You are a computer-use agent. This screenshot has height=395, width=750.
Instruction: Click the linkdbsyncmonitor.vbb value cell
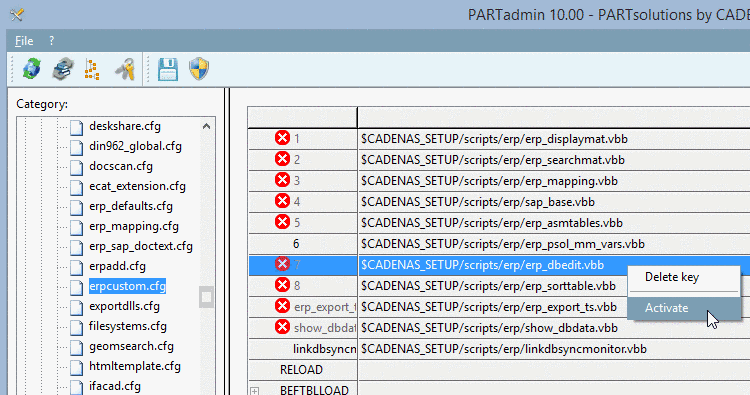click(x=554, y=349)
